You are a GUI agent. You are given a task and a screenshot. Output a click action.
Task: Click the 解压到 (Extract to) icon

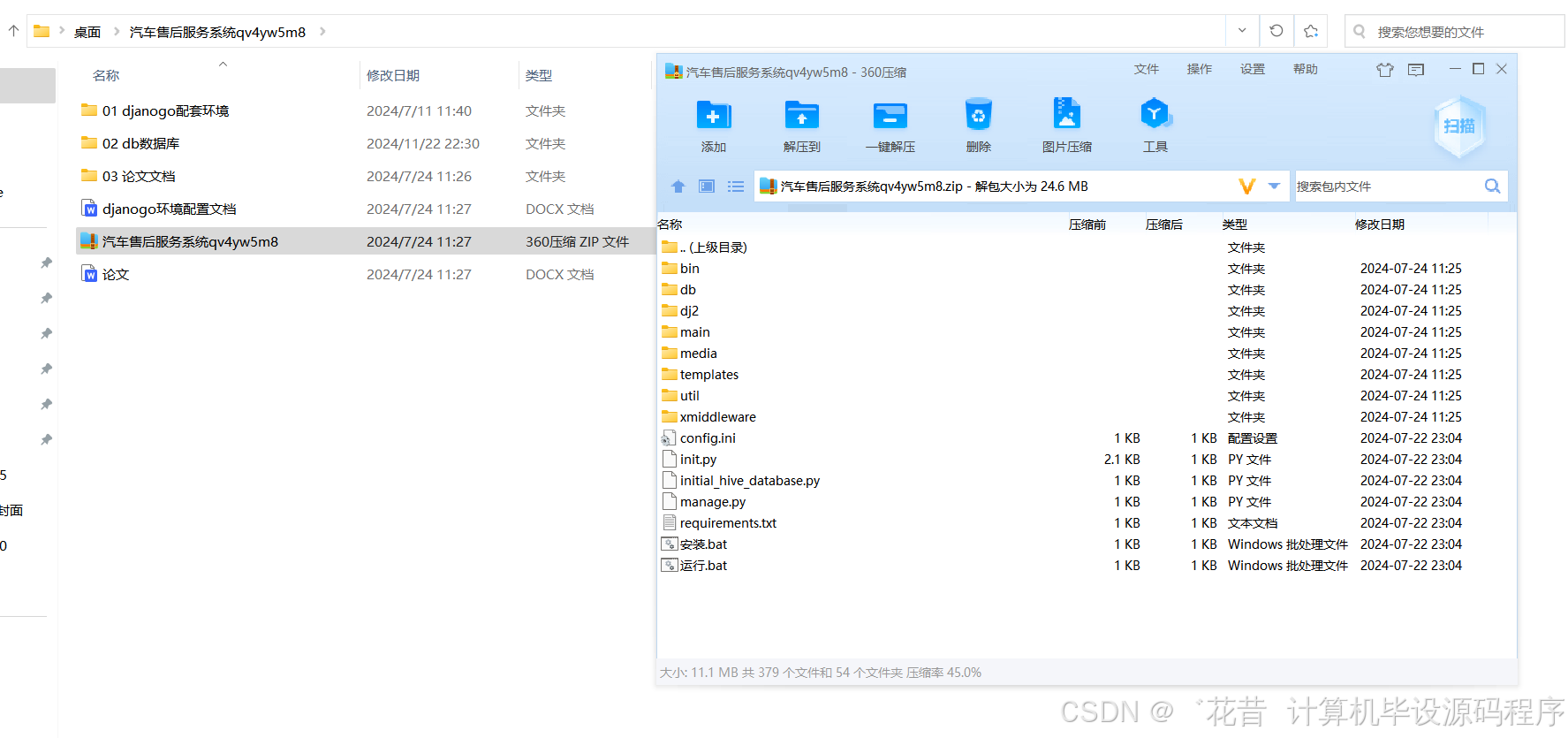[802, 115]
